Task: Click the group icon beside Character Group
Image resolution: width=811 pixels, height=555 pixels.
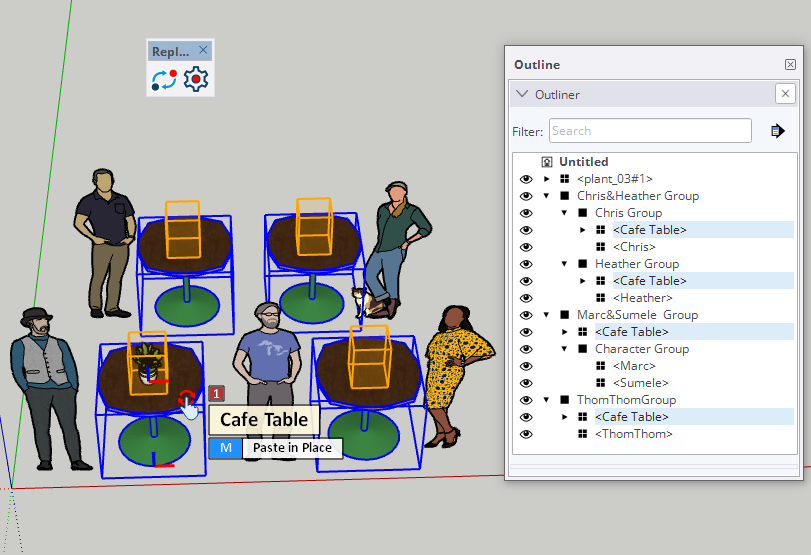Action: (582, 349)
